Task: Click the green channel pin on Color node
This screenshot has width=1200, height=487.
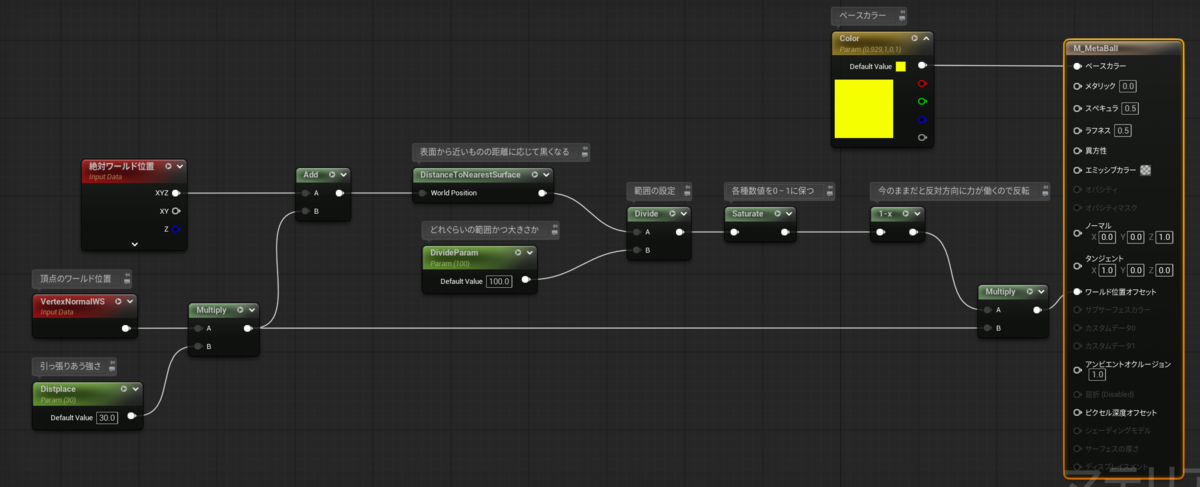Action: (x=922, y=102)
